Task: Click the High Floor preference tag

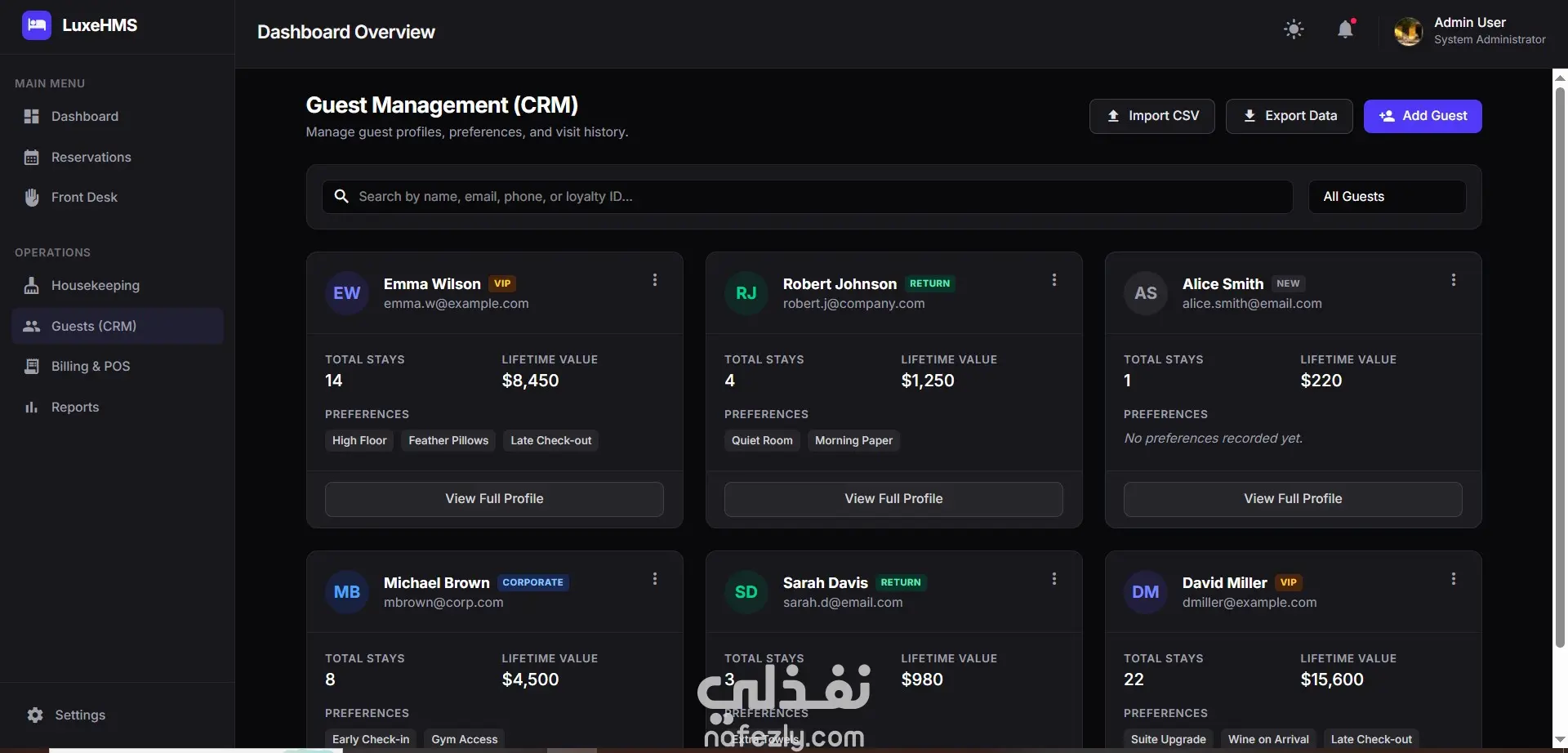Action: (359, 441)
